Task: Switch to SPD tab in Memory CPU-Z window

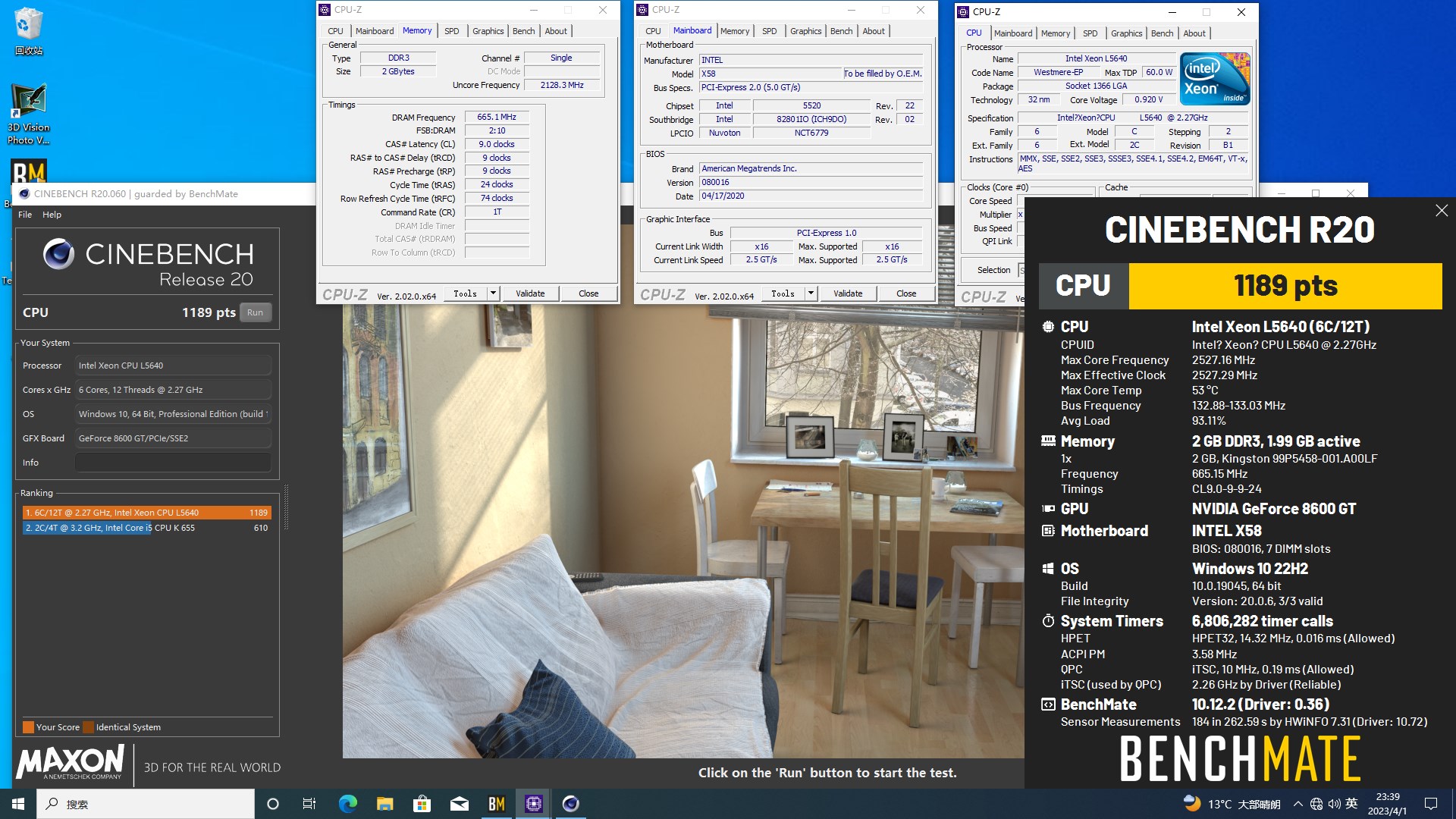Action: pyautogui.click(x=452, y=31)
